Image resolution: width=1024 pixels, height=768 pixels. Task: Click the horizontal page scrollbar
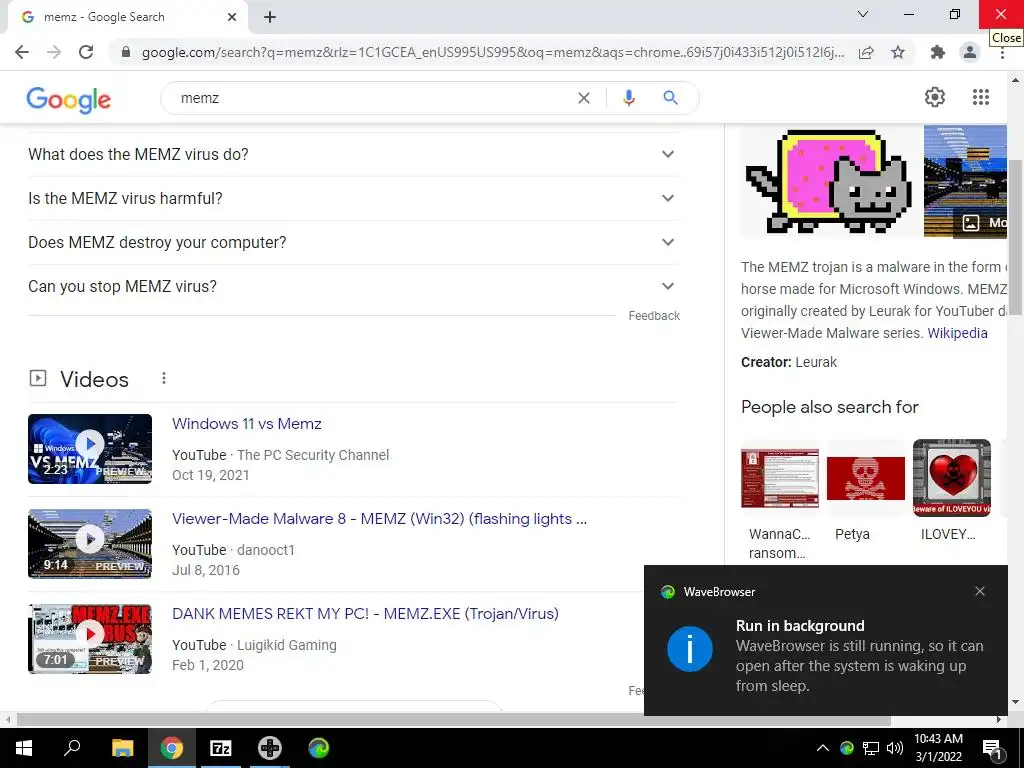click(453, 720)
